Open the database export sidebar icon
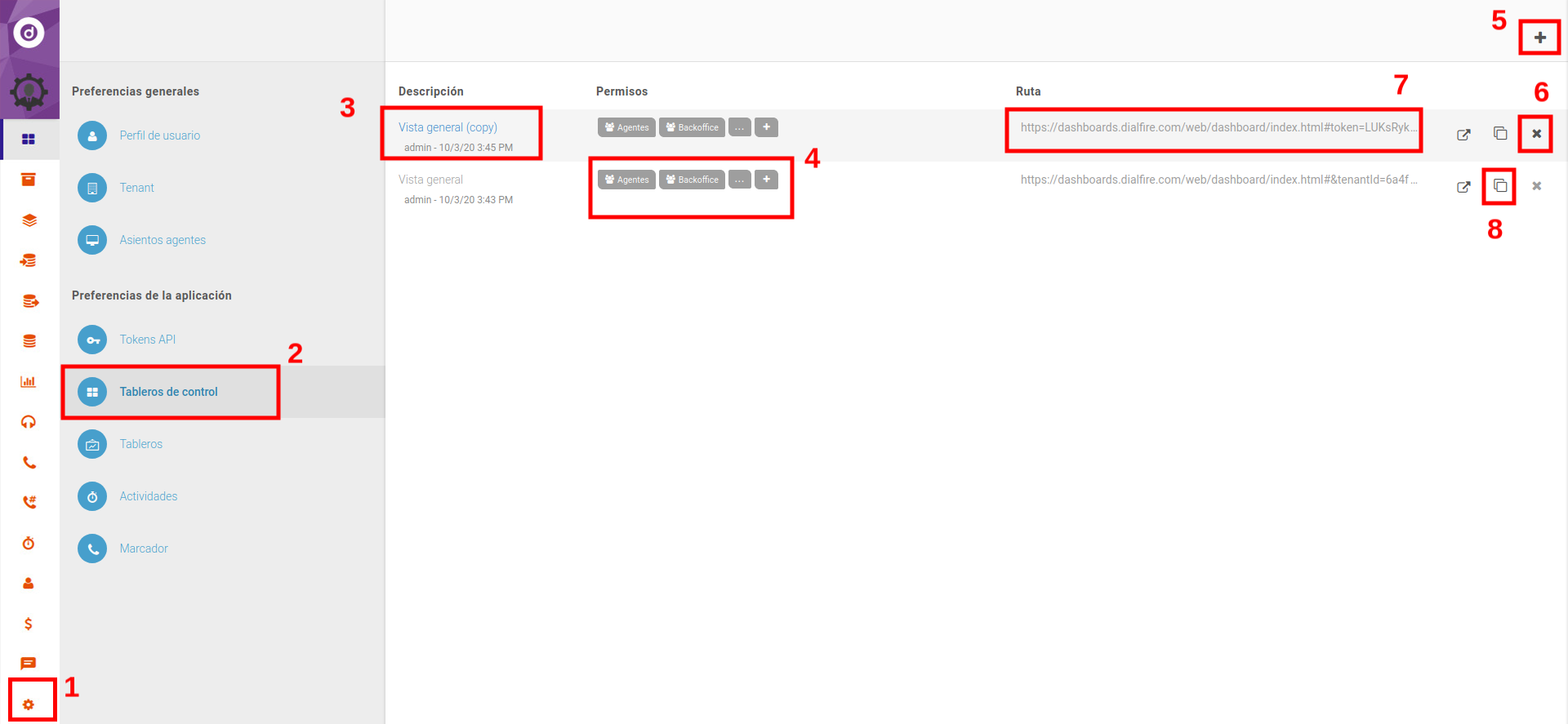 pyautogui.click(x=29, y=301)
